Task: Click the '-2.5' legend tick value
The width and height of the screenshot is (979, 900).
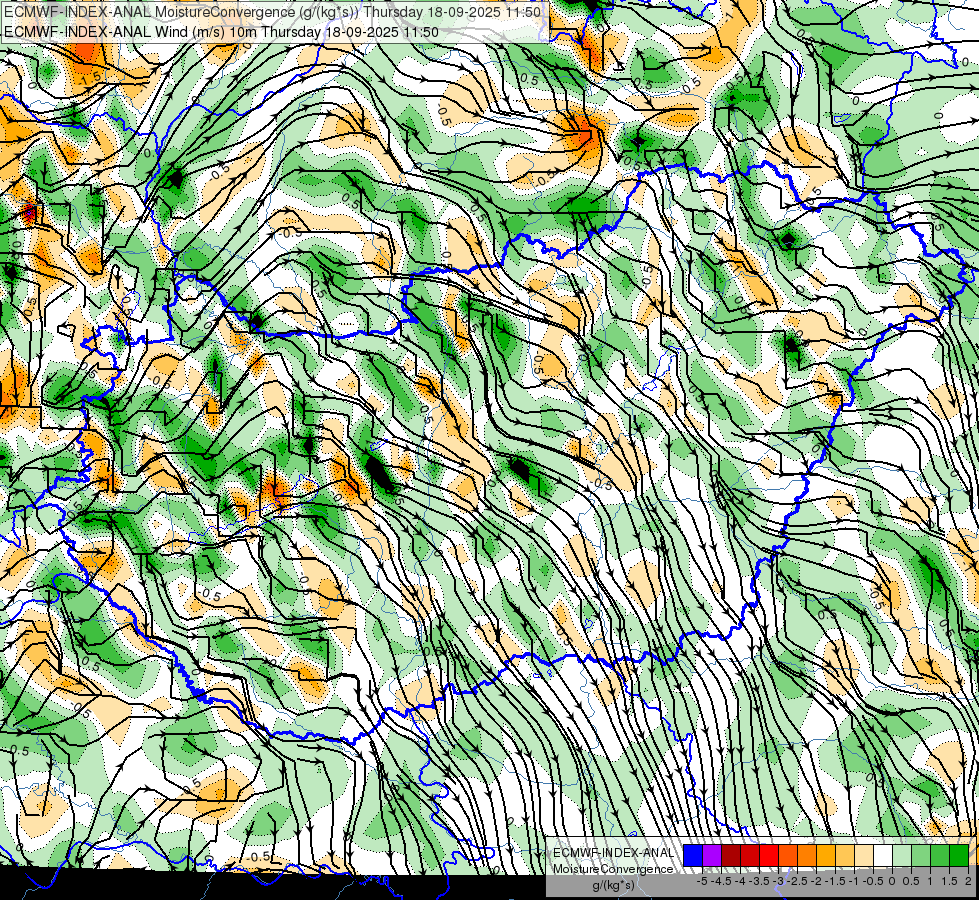Action: pos(797,881)
